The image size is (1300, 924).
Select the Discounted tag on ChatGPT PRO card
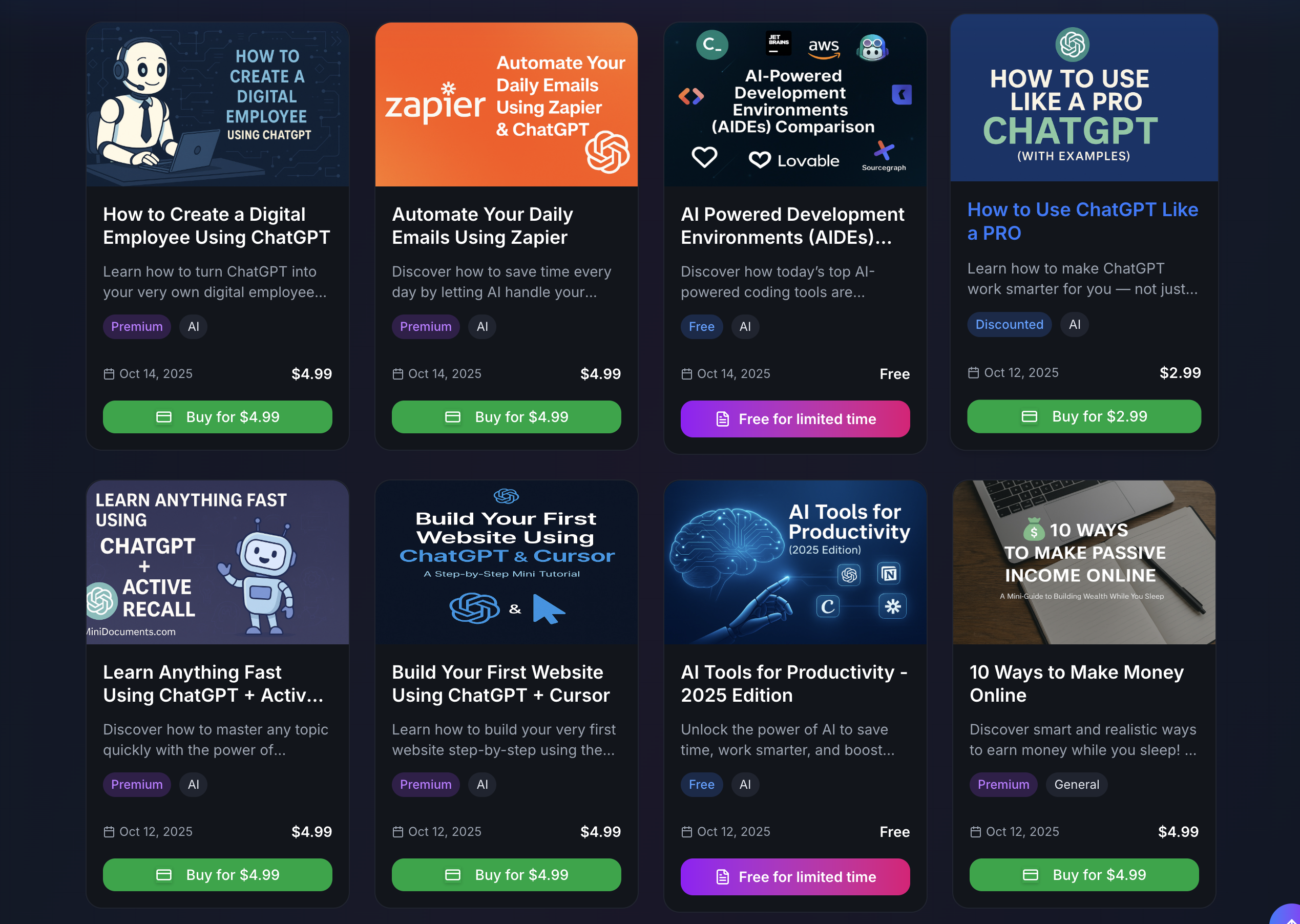point(1009,324)
